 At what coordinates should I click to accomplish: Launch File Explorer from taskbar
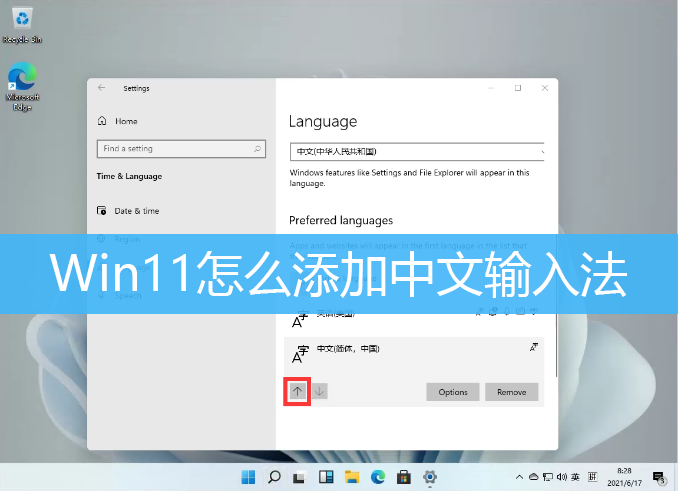351,476
